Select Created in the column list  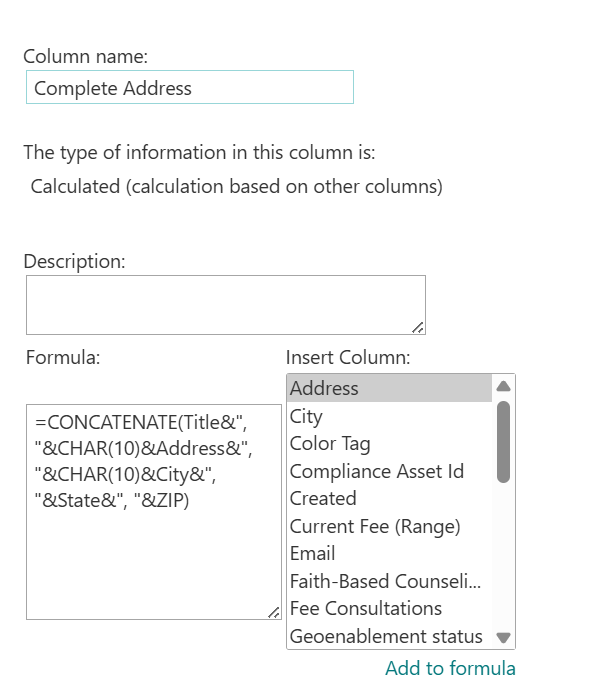coord(389,499)
